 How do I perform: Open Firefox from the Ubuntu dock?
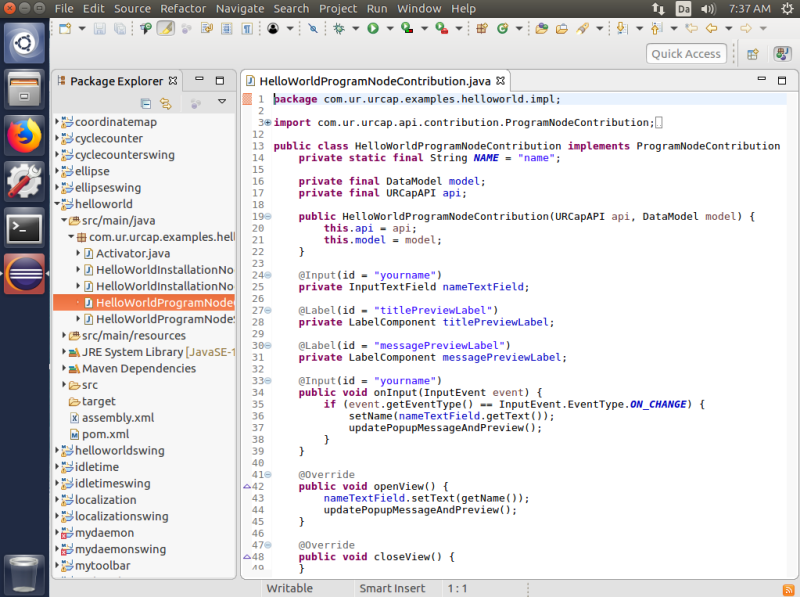click(x=24, y=136)
